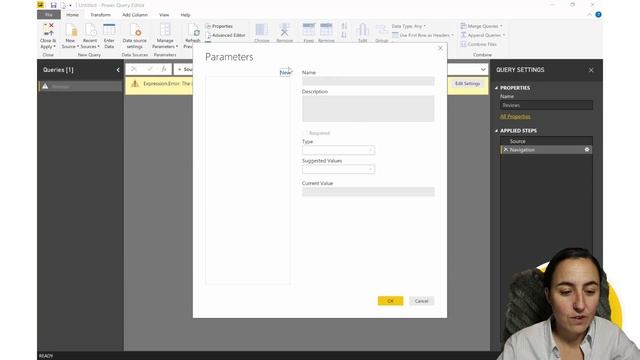Click the Remove Columns icon

click(284, 30)
